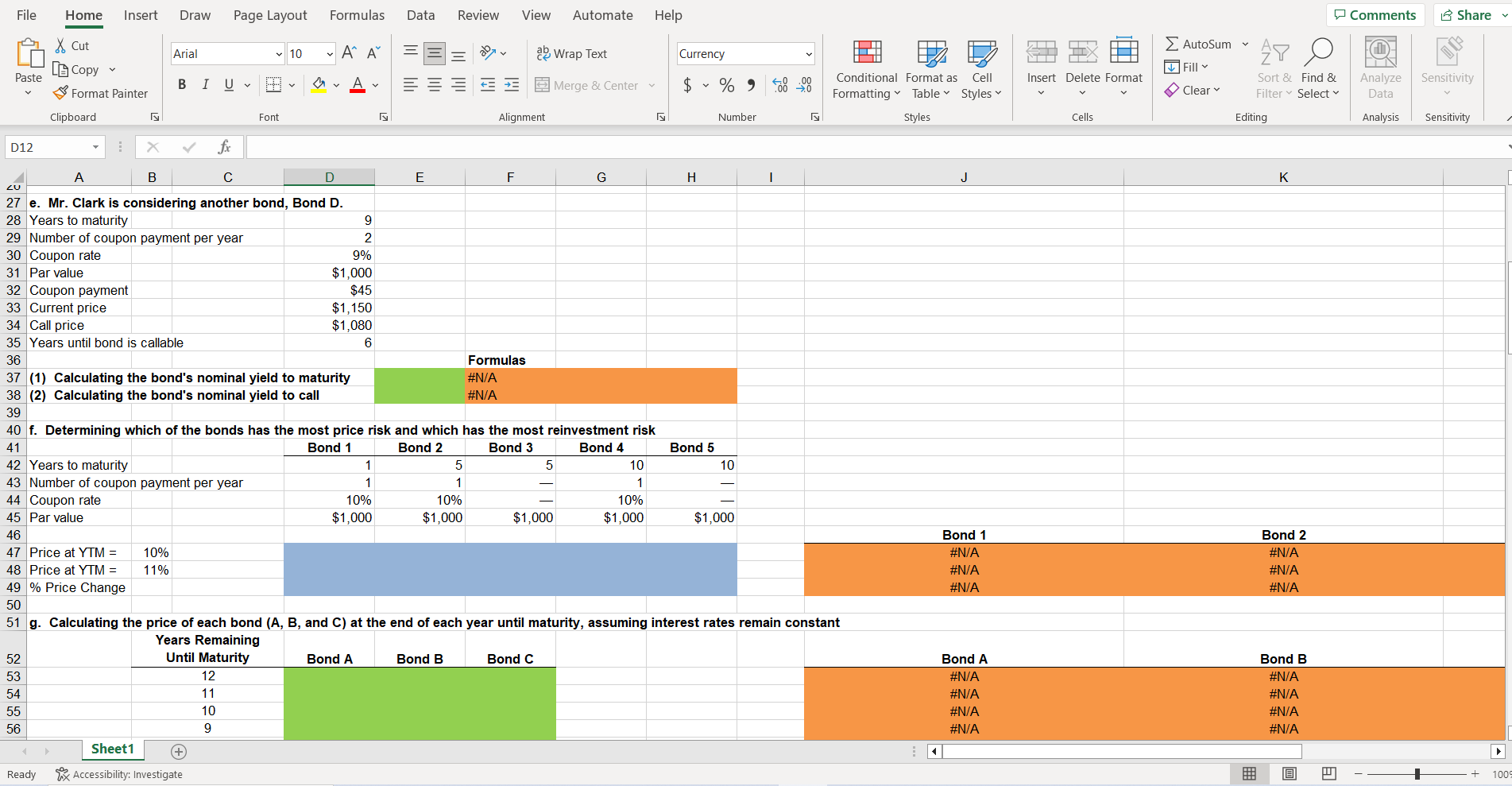Expand the Font Size dropdown

[329, 53]
